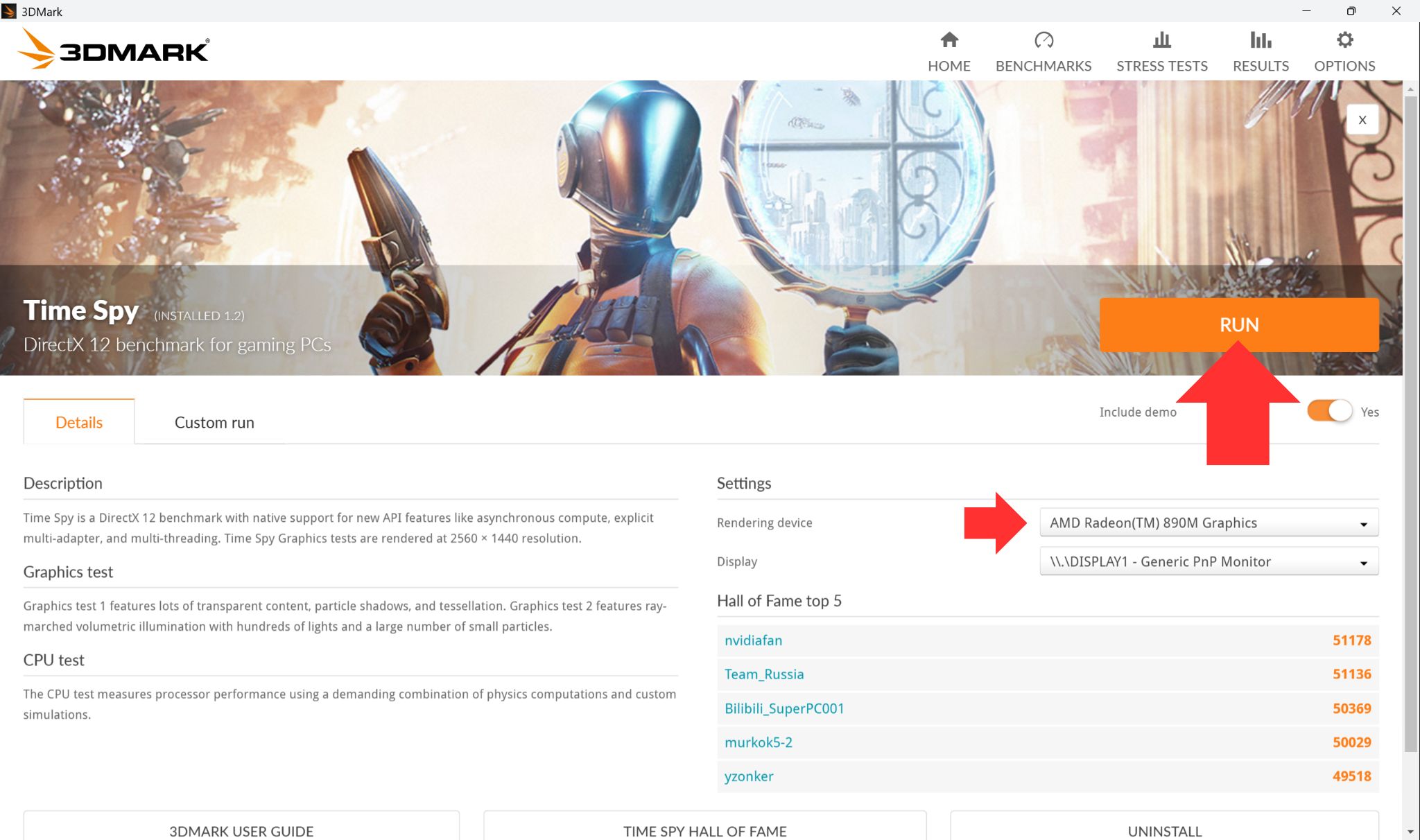The width and height of the screenshot is (1420, 840).
Task: Click the Include demo label
Action: (x=1138, y=412)
